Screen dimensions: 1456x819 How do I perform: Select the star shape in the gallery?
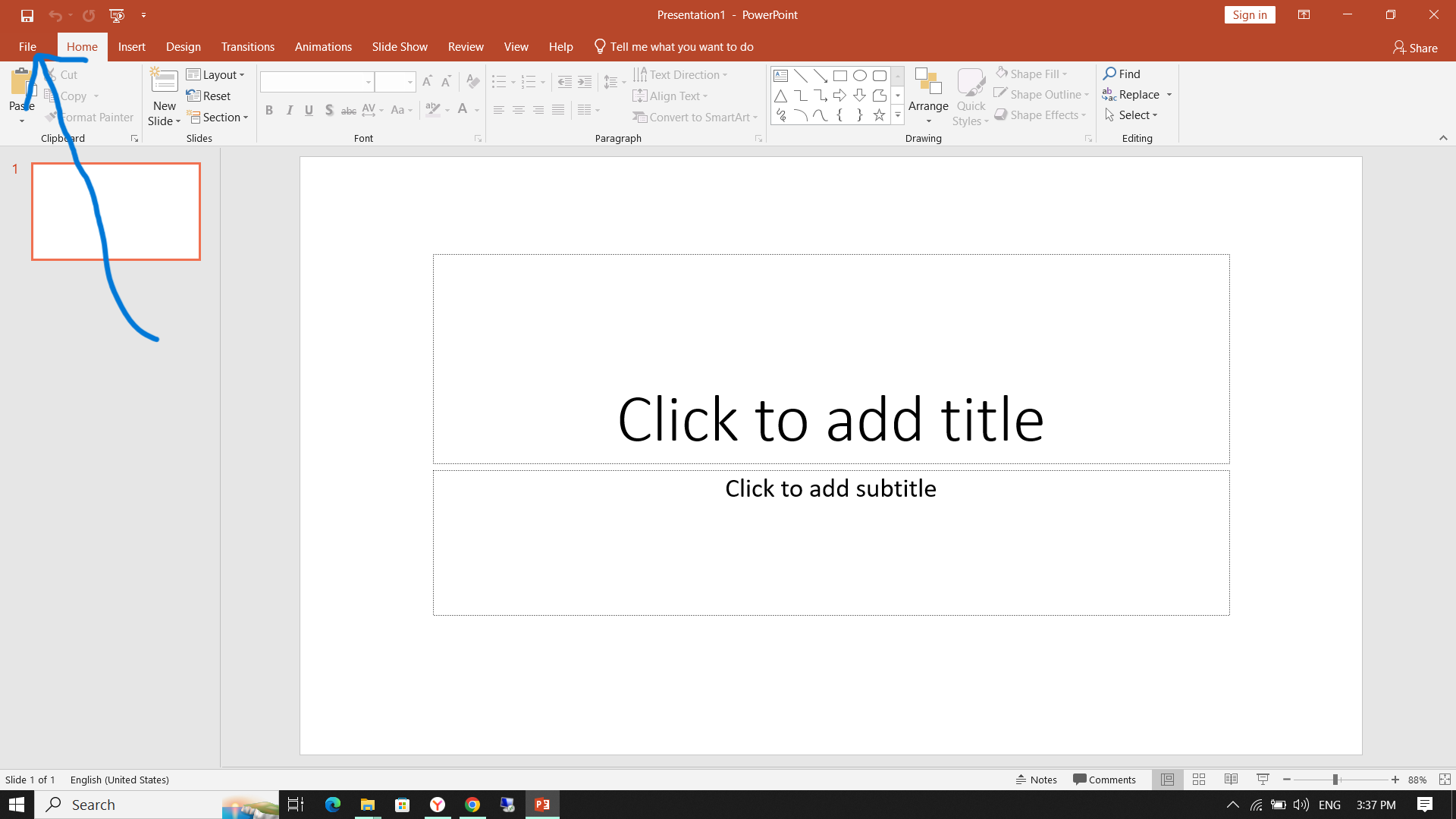pos(879,115)
